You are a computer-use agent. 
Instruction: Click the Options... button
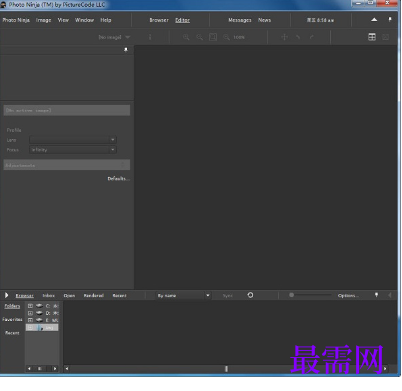point(348,296)
